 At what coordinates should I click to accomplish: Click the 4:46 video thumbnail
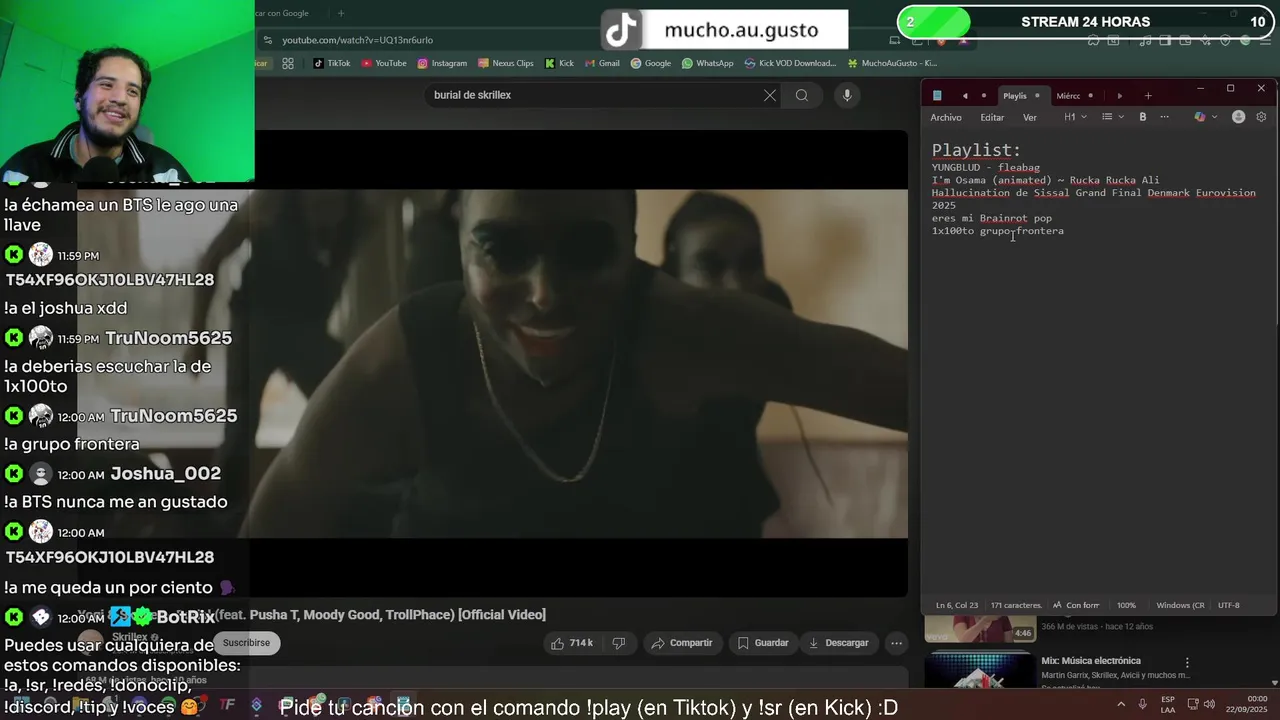point(980,630)
